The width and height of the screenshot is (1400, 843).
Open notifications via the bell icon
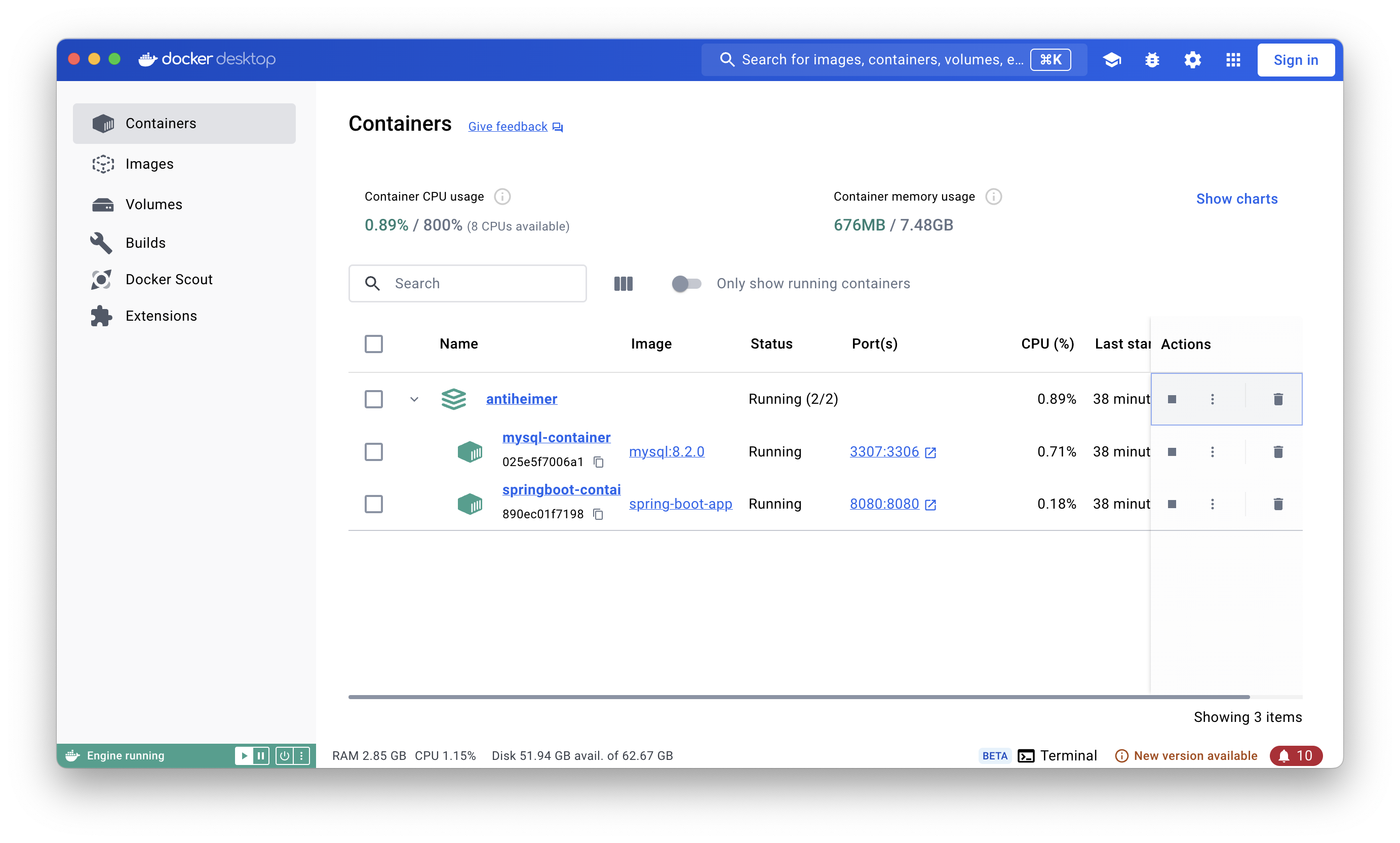[x=1296, y=755]
